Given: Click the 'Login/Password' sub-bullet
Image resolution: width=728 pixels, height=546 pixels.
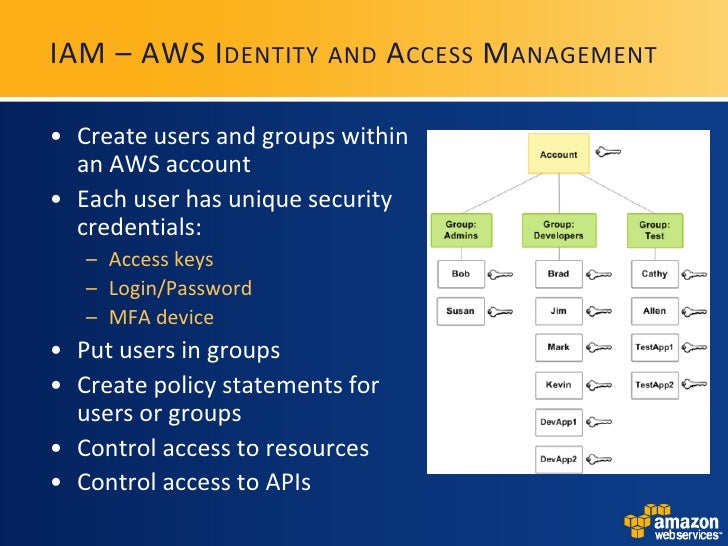Looking at the screenshot, I should click(x=180, y=289).
